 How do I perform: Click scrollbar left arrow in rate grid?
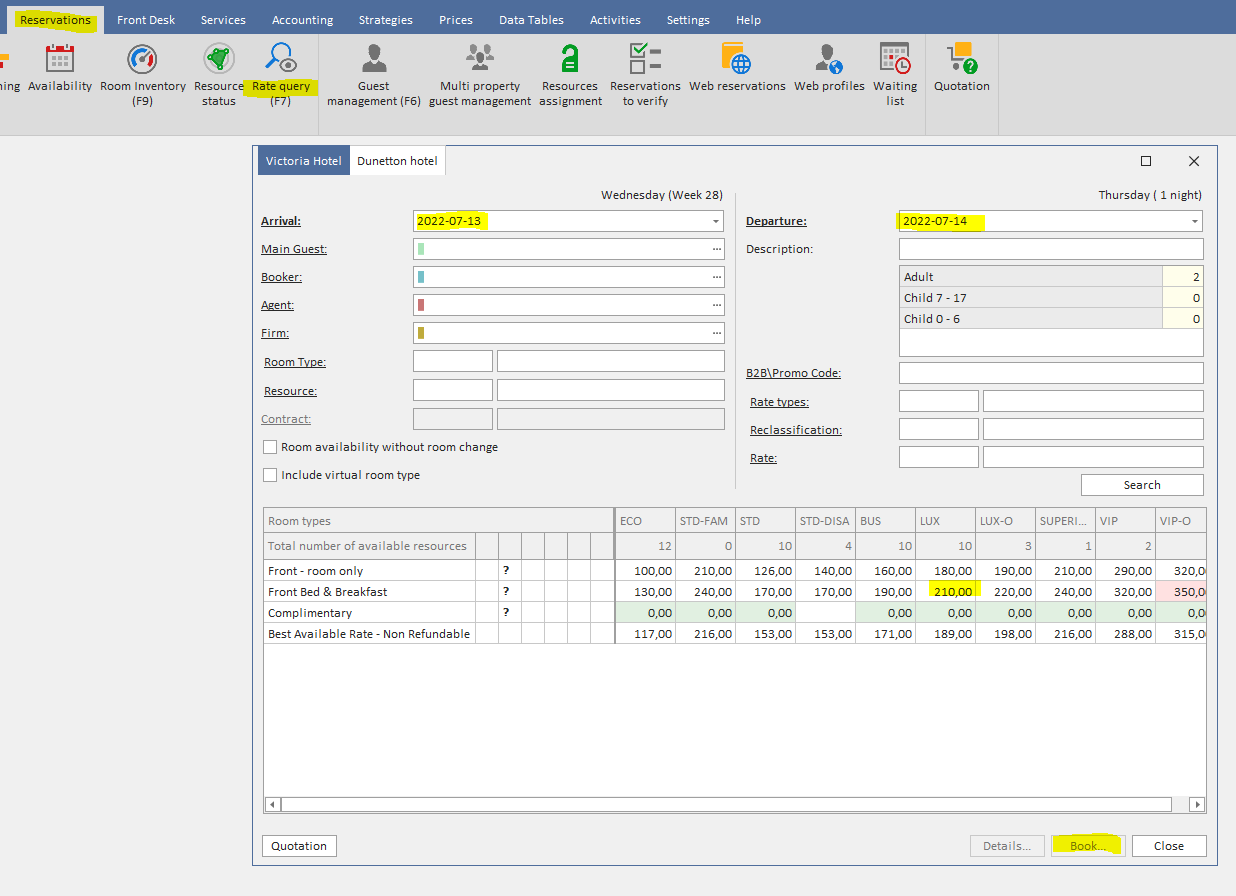pyautogui.click(x=272, y=804)
